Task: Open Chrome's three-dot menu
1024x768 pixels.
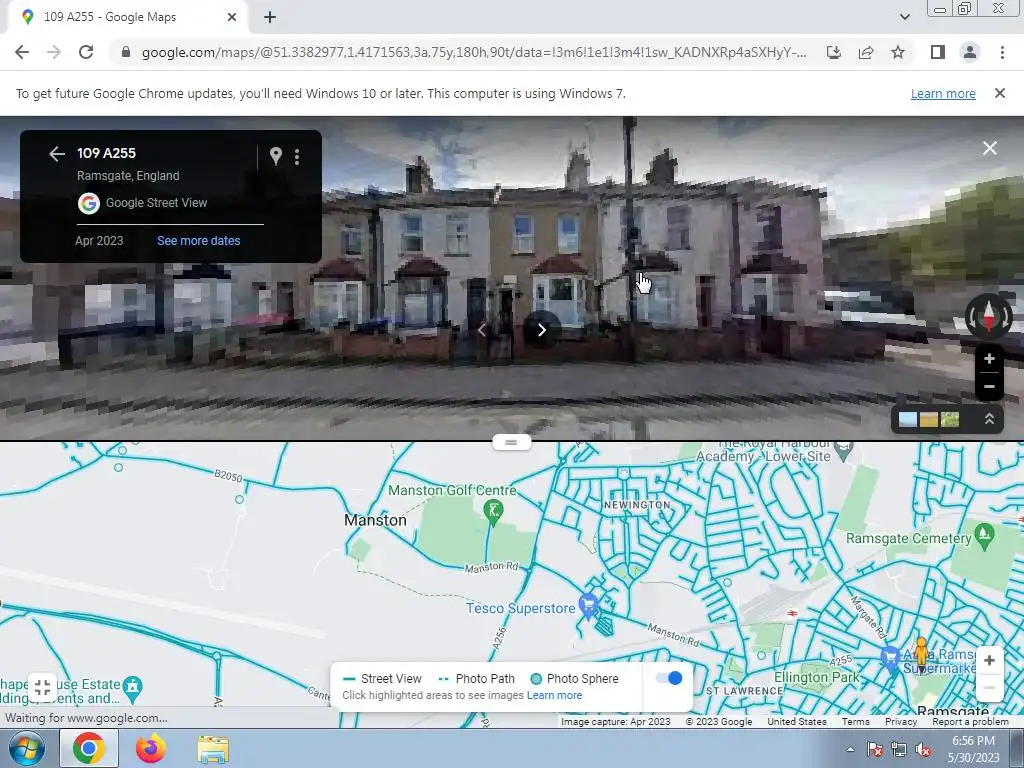Action: click(x=1002, y=52)
